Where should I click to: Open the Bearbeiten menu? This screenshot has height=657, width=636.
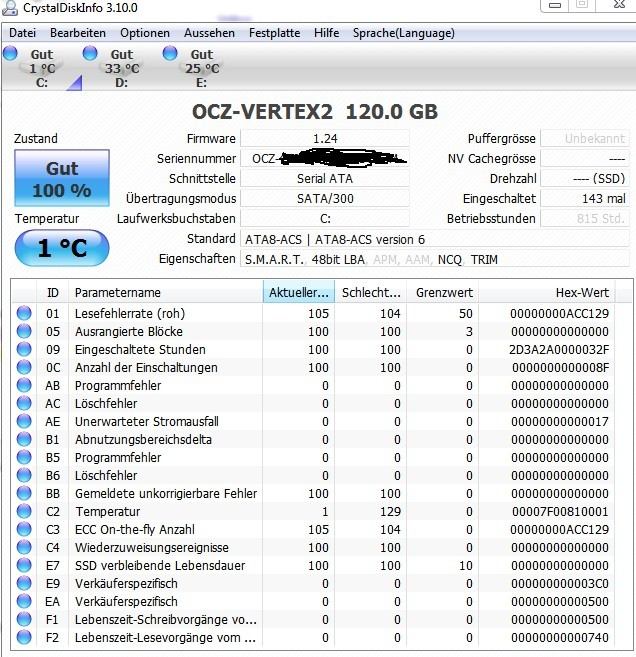[78, 33]
